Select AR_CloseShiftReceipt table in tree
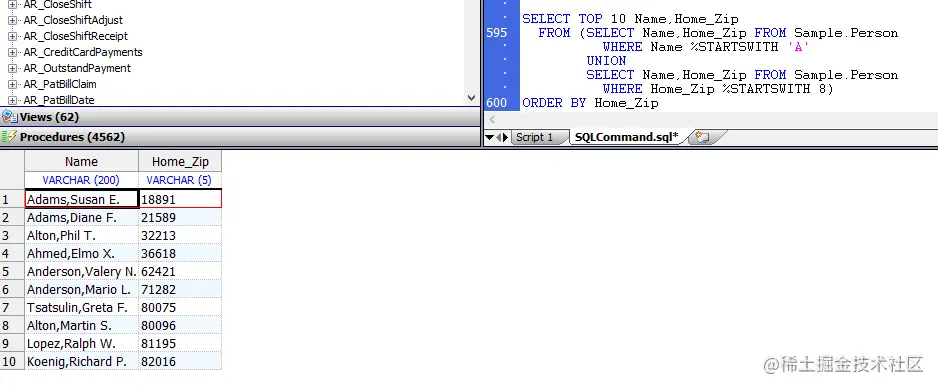Viewport: 938px width, 389px height. [x=75, y=37]
